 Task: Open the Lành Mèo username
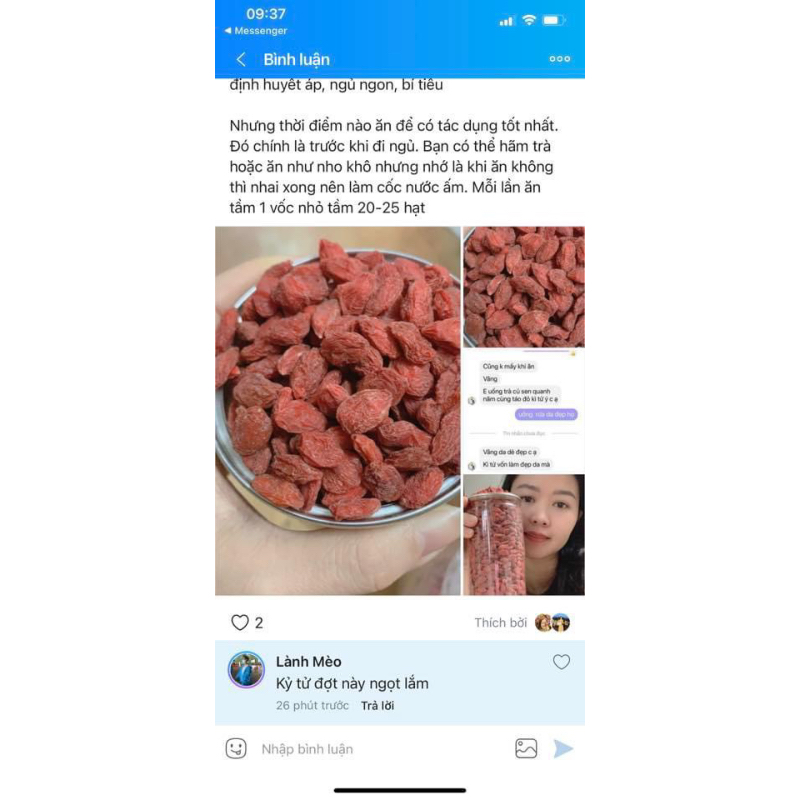coord(309,662)
